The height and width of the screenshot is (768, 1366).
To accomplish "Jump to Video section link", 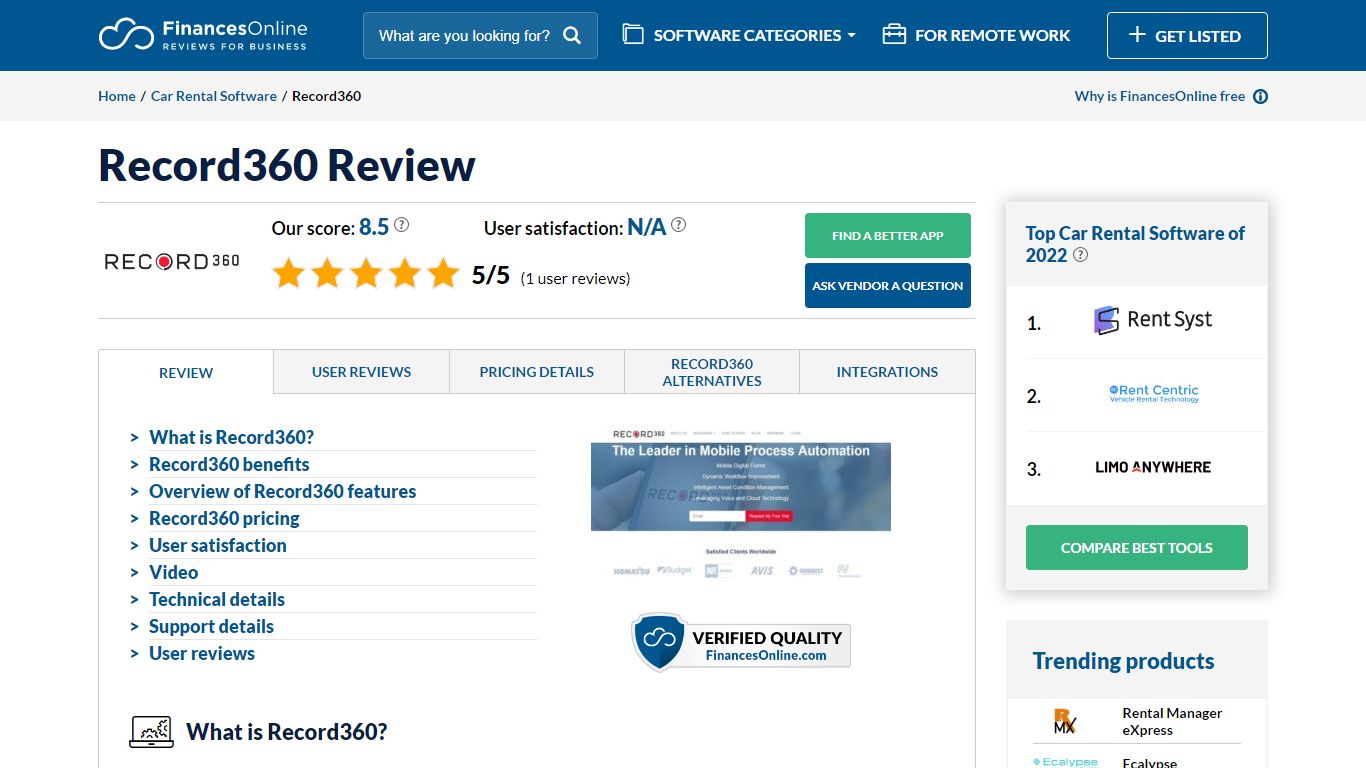I will point(173,572).
